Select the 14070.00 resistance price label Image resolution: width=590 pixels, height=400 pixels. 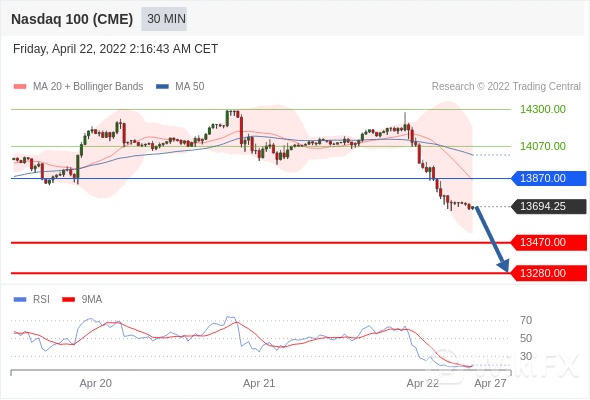543,146
